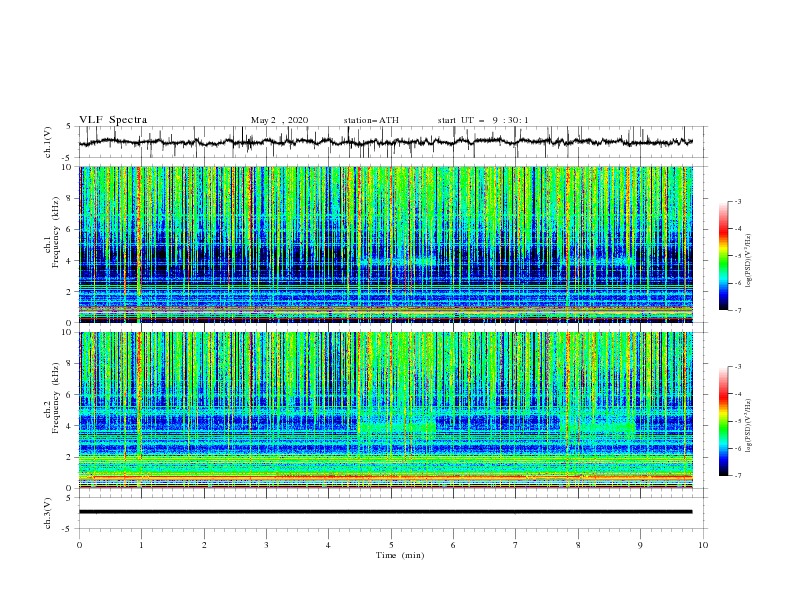Click the "ch.1(V)" axis label
This screenshot has height=612, width=792.
(x=48, y=142)
